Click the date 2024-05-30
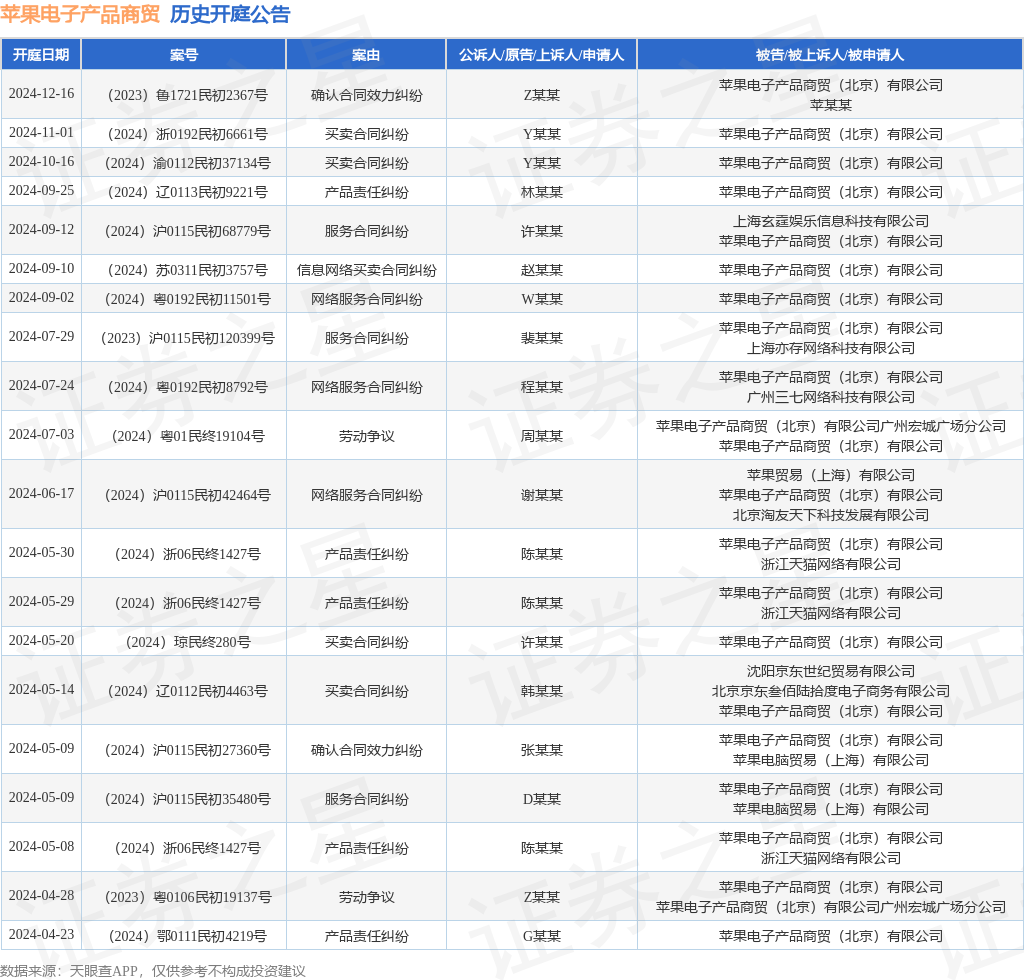Screen dimensions: 1024x980 pos(41,552)
